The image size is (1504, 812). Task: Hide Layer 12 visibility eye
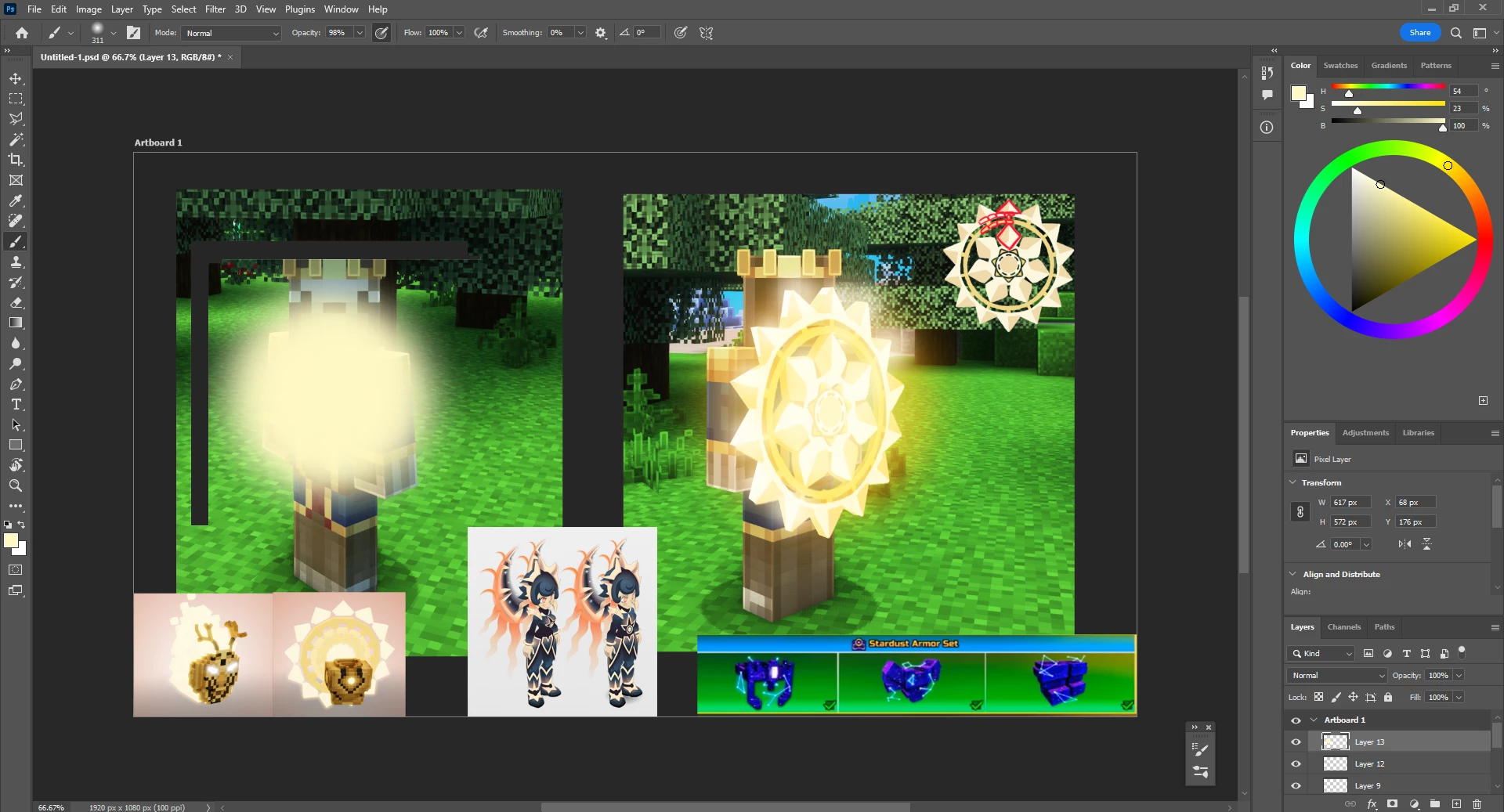(x=1296, y=764)
